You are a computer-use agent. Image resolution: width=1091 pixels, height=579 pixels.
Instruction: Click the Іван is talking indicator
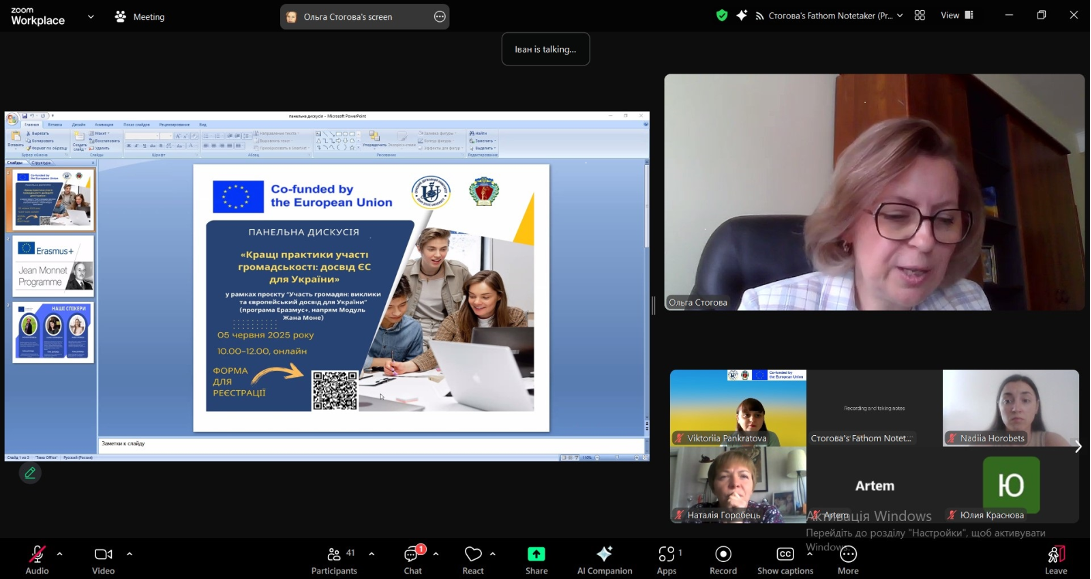546,49
